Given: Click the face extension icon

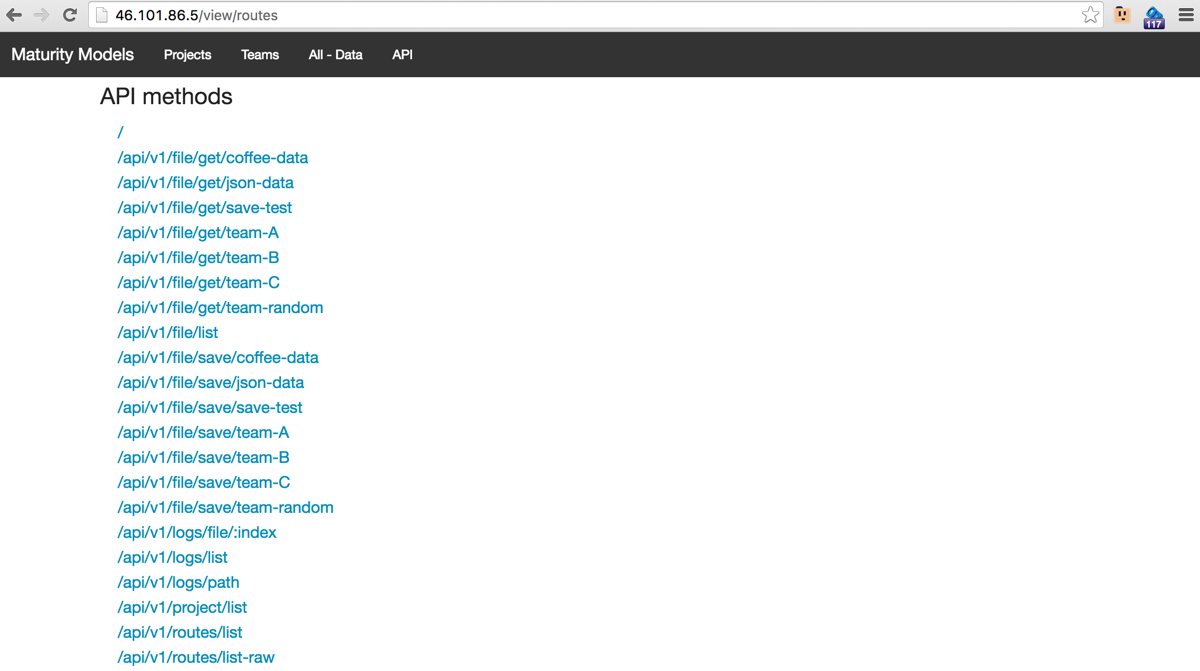Looking at the screenshot, I should [1122, 15].
